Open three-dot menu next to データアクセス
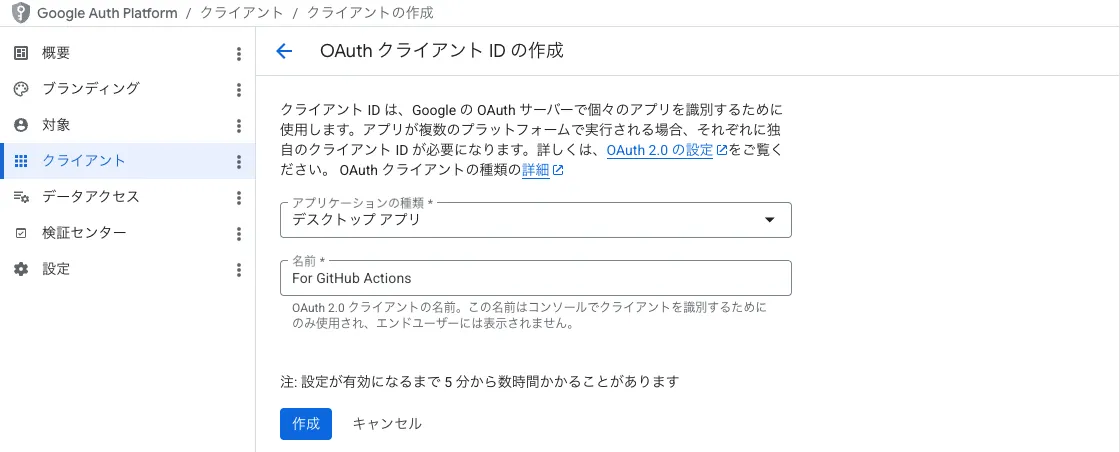This screenshot has height=452, width=1120. pos(239,198)
